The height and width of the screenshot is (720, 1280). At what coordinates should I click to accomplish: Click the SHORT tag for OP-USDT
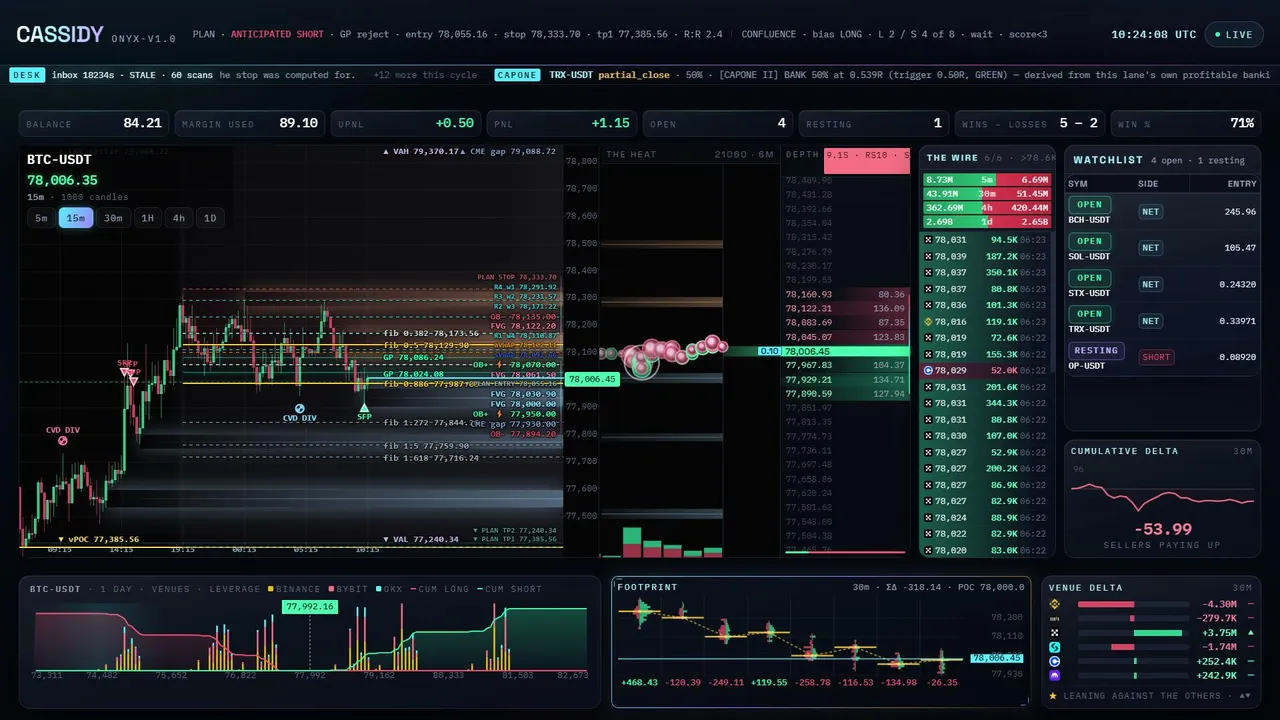1157,357
